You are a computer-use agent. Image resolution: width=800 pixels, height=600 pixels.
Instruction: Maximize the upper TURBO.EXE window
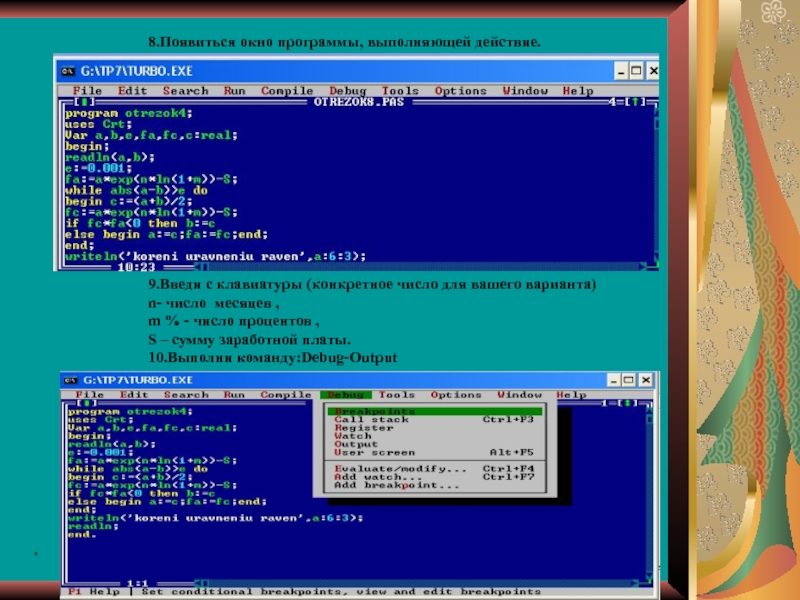pos(636,71)
